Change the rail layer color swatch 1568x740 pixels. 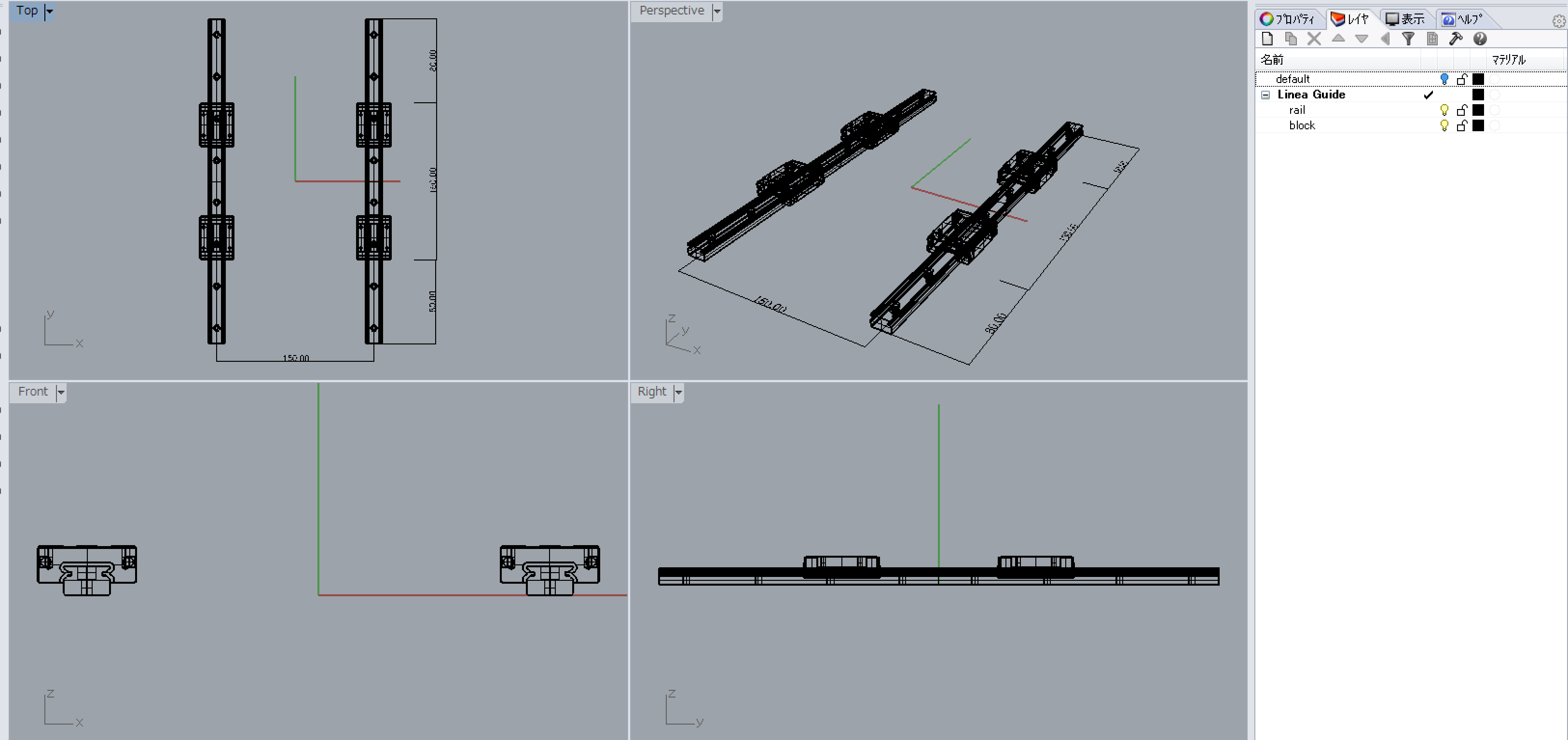(1478, 110)
